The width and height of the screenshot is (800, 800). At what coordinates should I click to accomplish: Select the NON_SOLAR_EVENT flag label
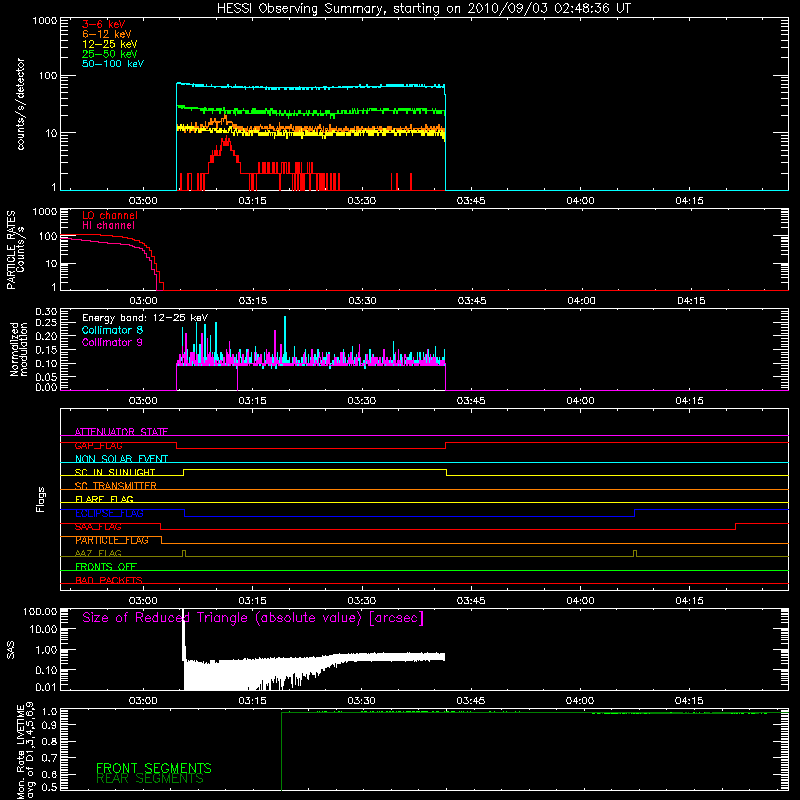pos(121,459)
